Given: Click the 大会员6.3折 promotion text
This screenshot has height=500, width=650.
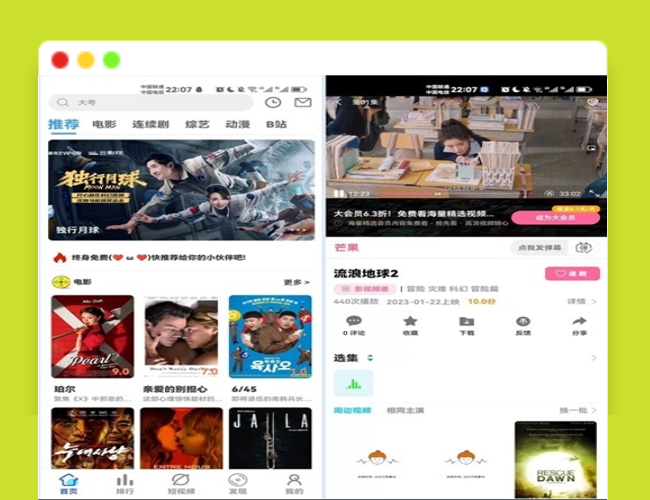Looking at the screenshot, I should coord(414,214).
